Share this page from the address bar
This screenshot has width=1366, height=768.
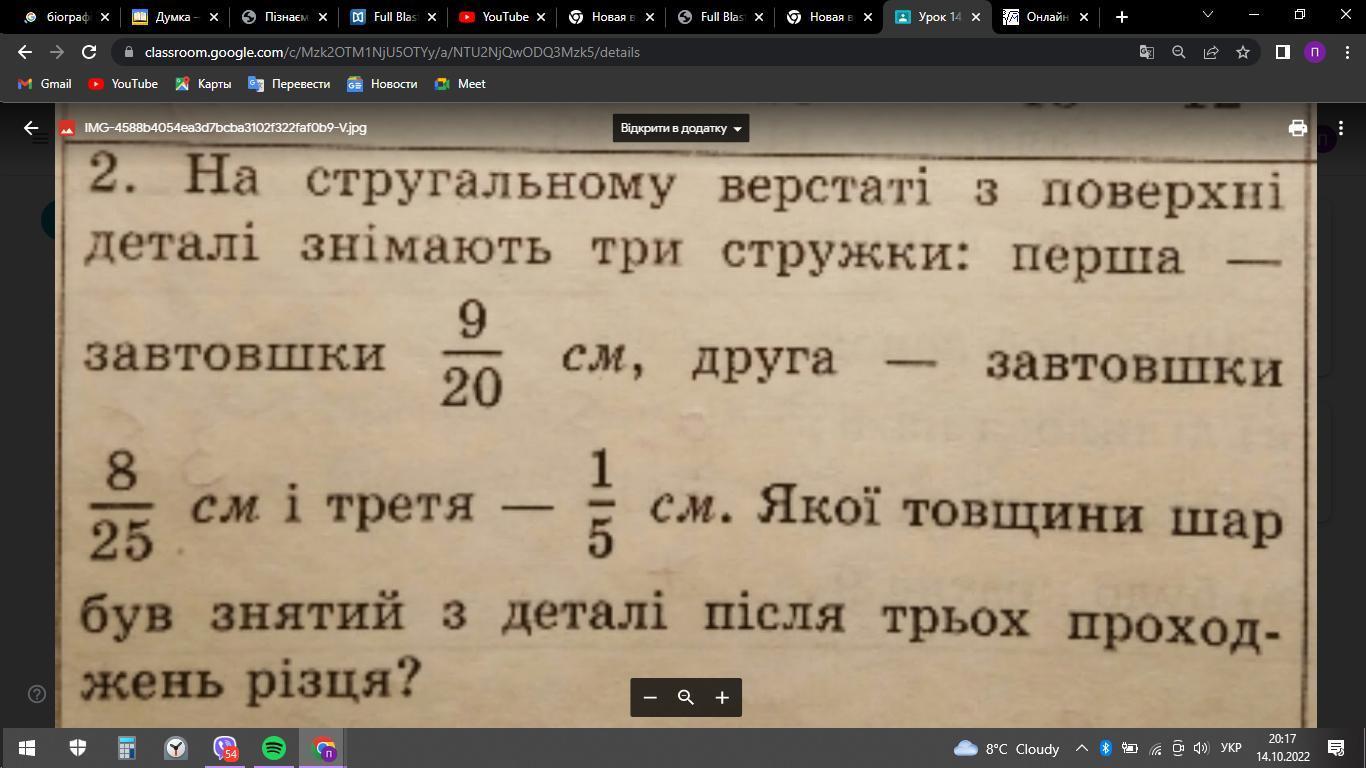tap(1211, 52)
